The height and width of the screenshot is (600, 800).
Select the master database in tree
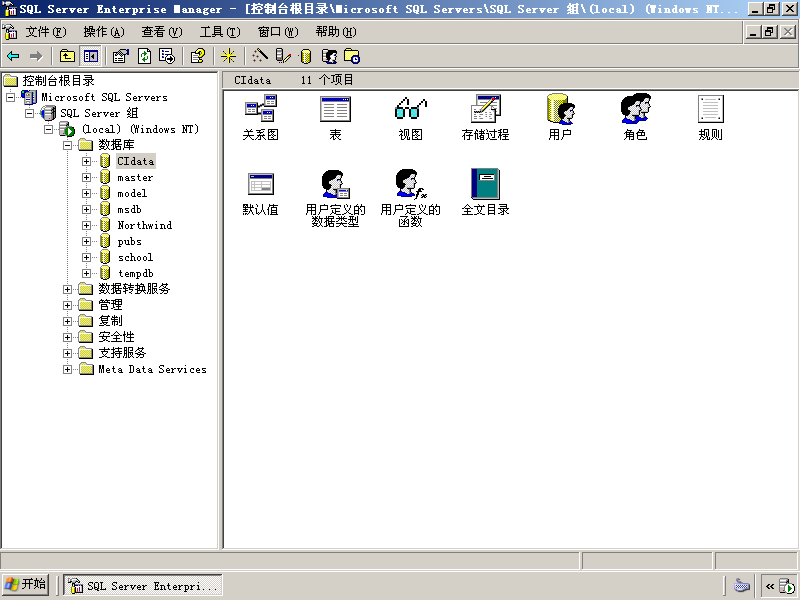coord(135,178)
